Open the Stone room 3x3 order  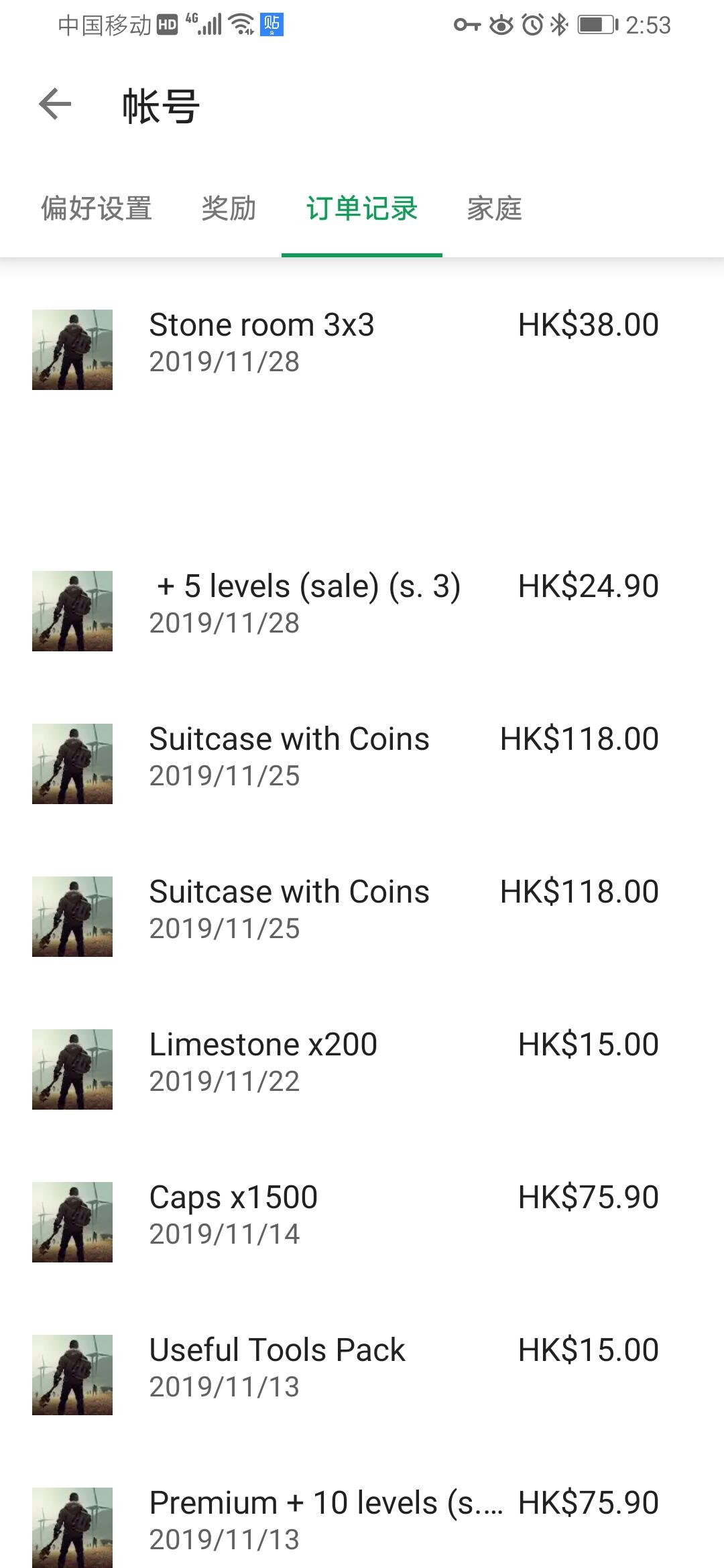coord(362,350)
